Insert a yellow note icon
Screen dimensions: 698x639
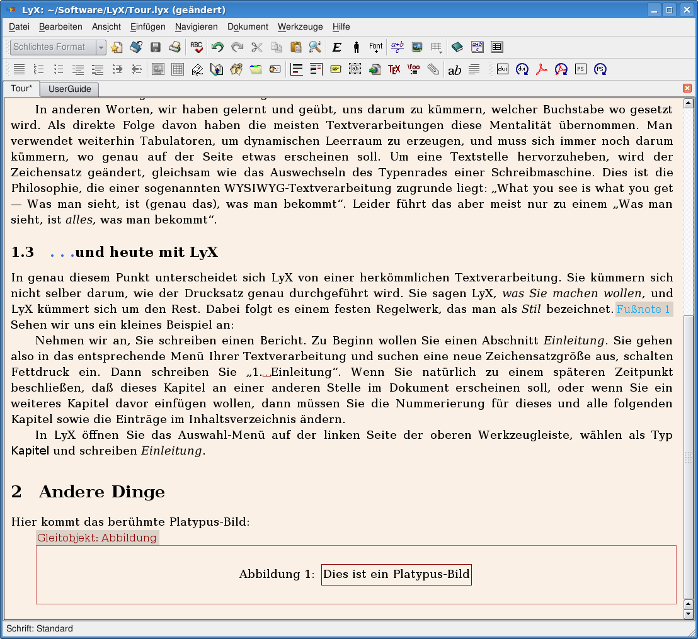[x=336, y=69]
